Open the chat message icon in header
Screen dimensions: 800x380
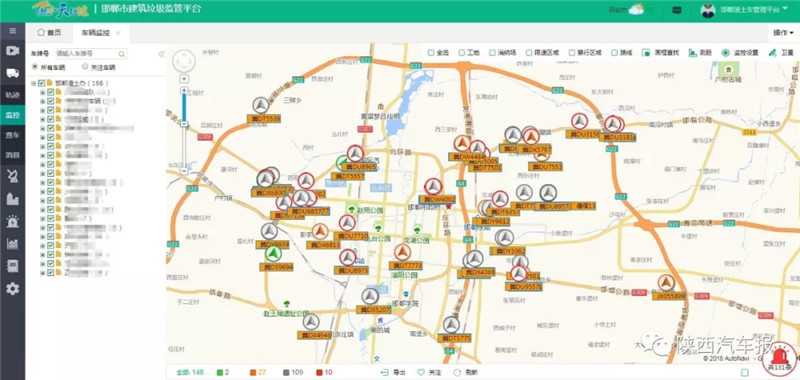coord(677,10)
